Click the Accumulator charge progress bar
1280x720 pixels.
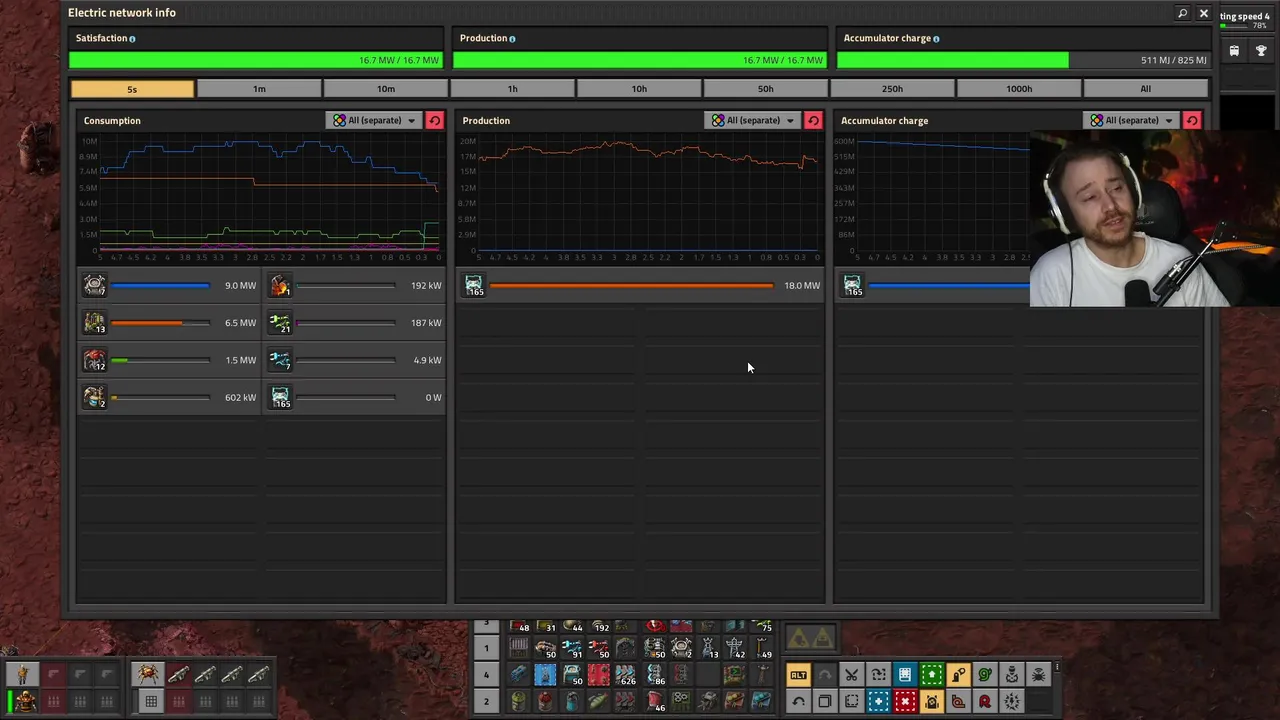[1022, 60]
